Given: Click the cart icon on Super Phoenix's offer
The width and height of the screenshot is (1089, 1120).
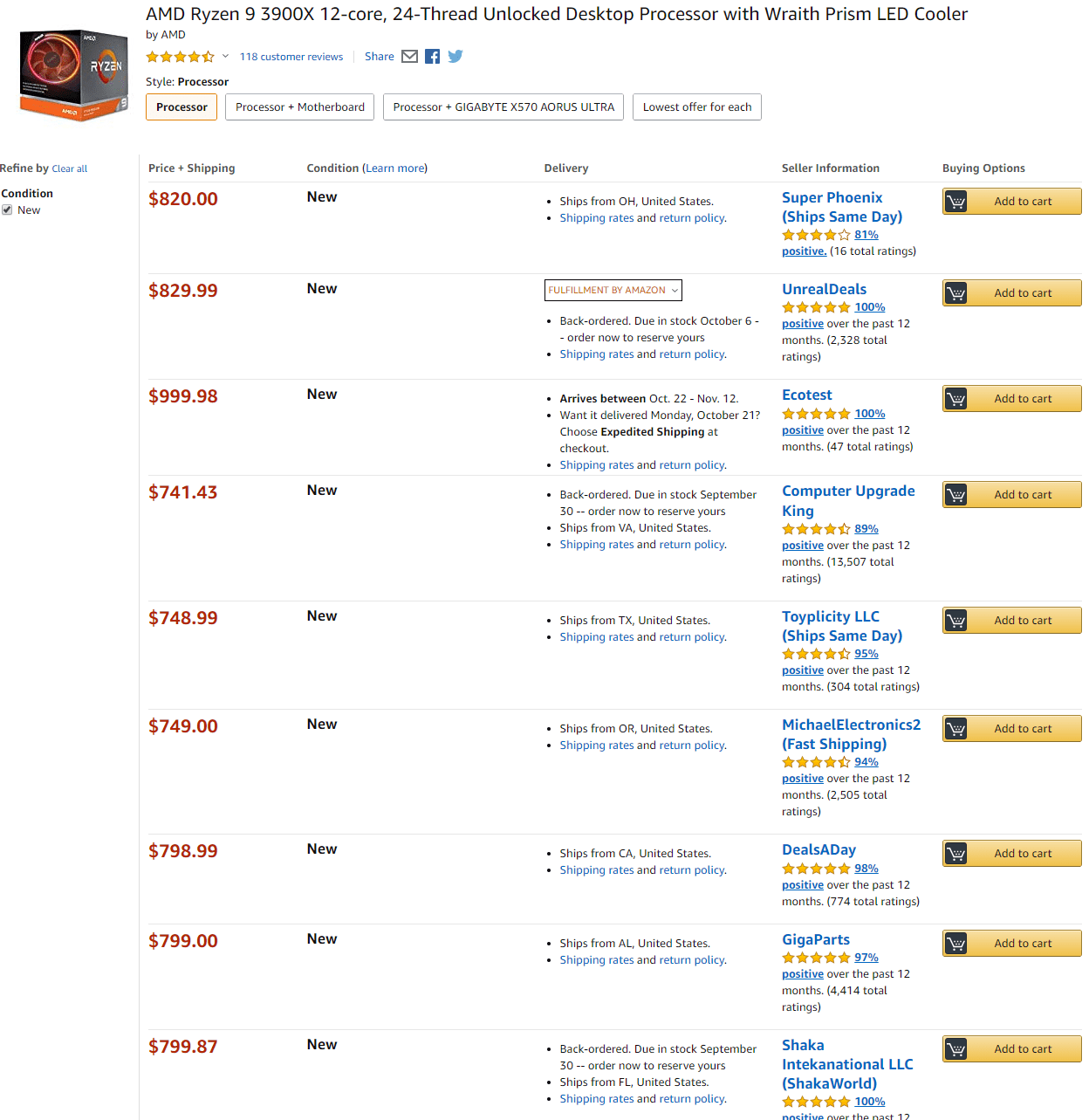Looking at the screenshot, I should [x=955, y=201].
